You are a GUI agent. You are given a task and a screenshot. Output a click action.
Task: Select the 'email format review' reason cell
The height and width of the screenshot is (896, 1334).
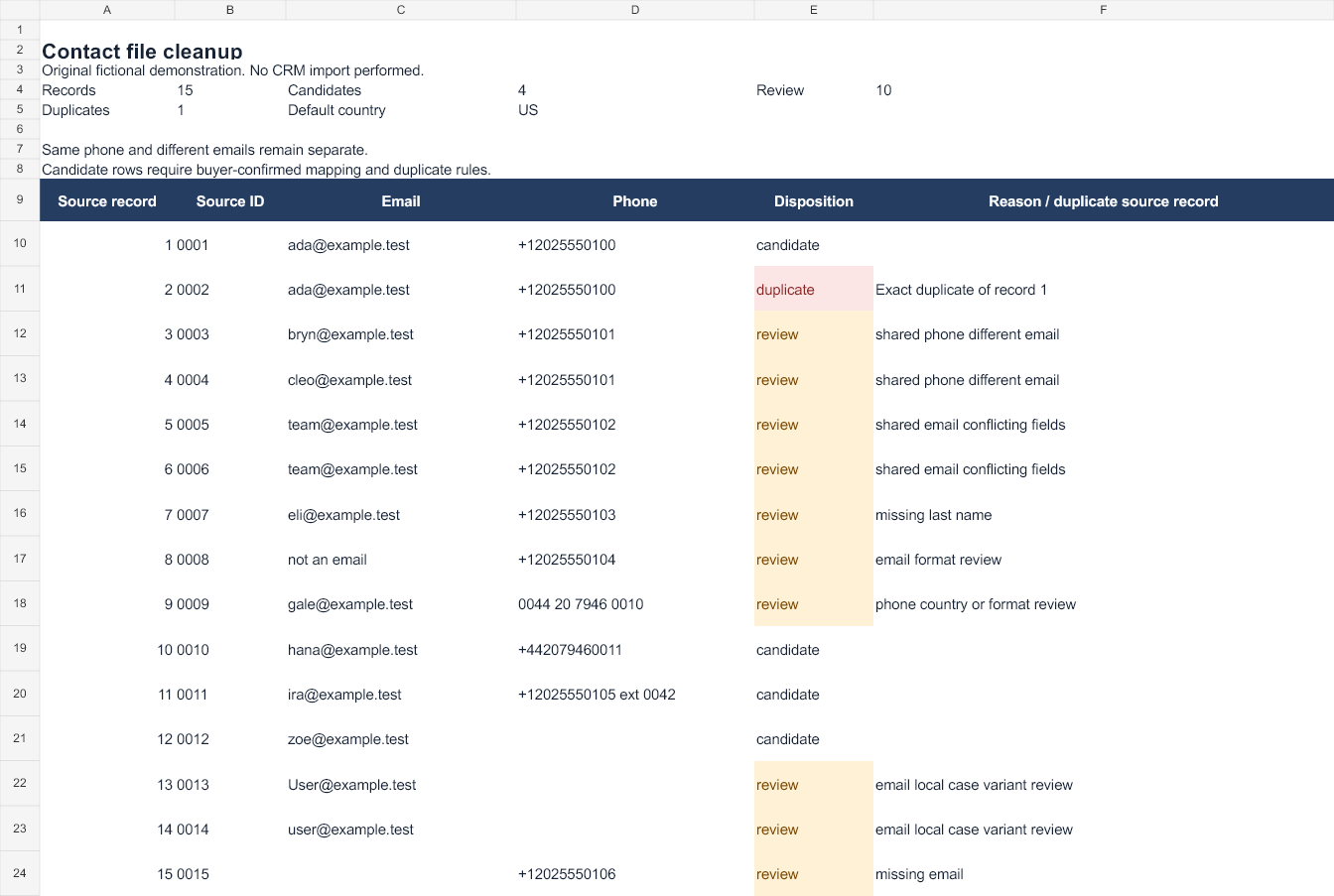coord(1104,560)
